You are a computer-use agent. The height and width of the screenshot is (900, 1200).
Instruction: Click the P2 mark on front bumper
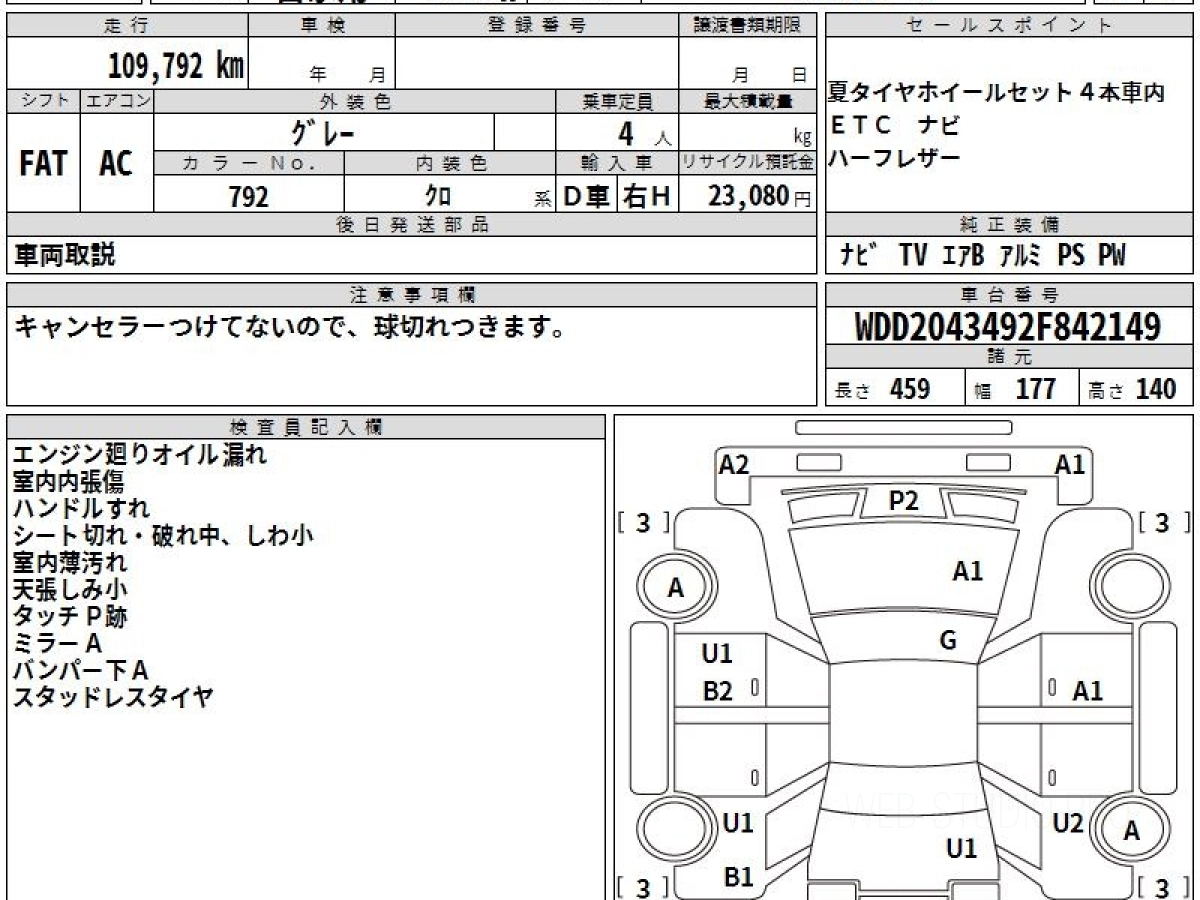pos(903,501)
